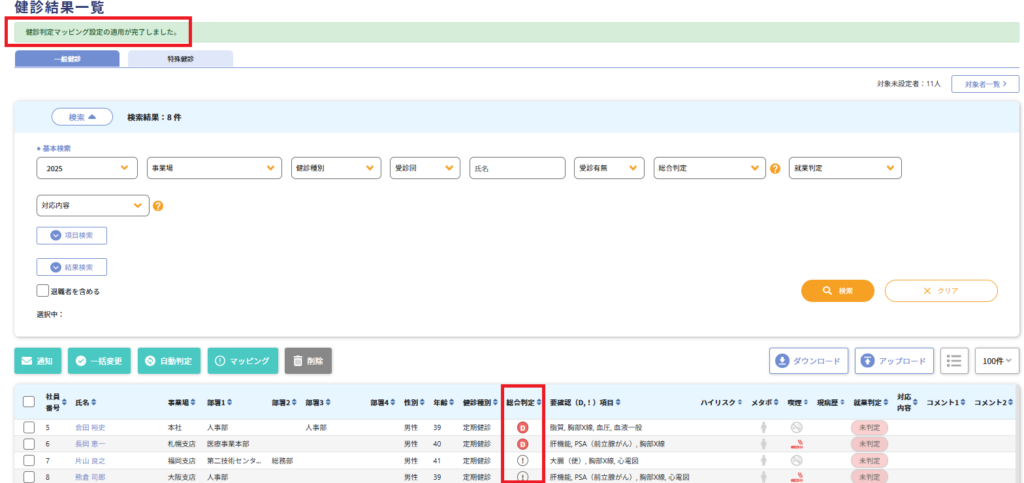Open the 事業場 dropdown filter
The width and height of the screenshot is (1024, 483).
click(x=214, y=168)
